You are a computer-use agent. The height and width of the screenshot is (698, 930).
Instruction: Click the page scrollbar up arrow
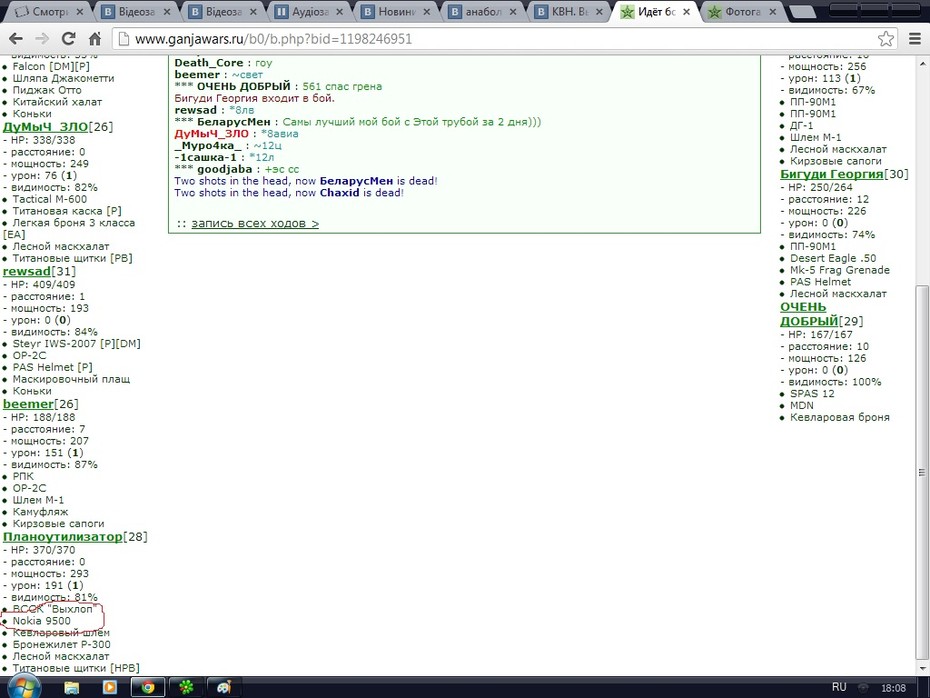coord(922,63)
